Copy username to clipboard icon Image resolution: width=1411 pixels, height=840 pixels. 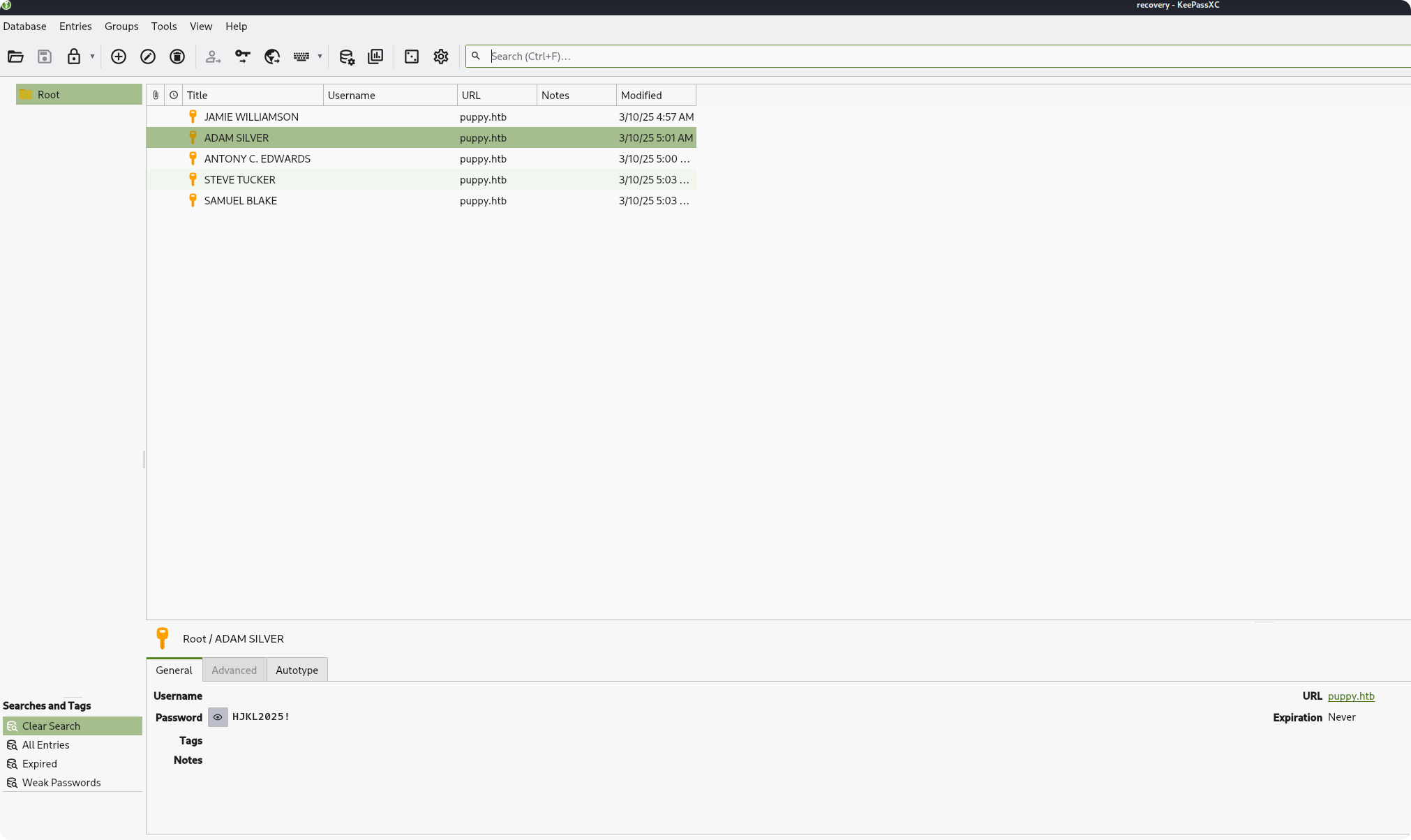click(213, 57)
